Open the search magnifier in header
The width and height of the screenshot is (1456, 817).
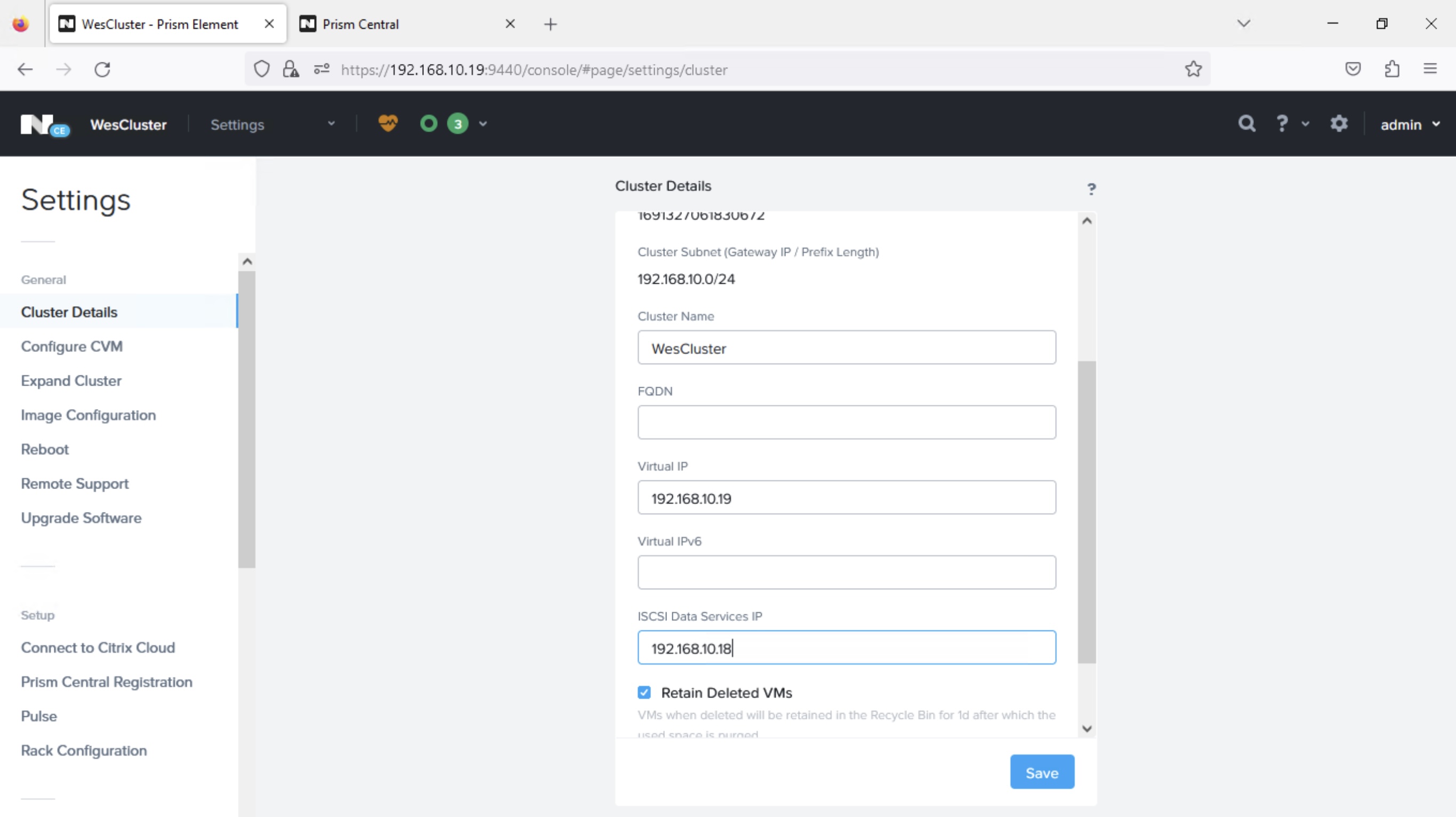[1247, 124]
